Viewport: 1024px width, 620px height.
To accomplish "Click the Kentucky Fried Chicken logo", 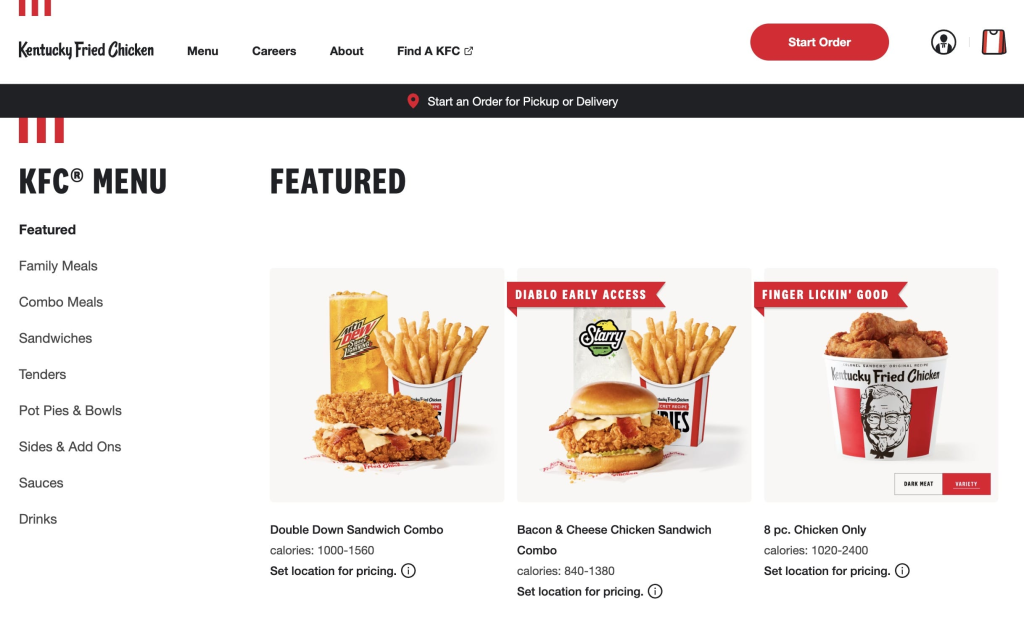I will (86, 50).
